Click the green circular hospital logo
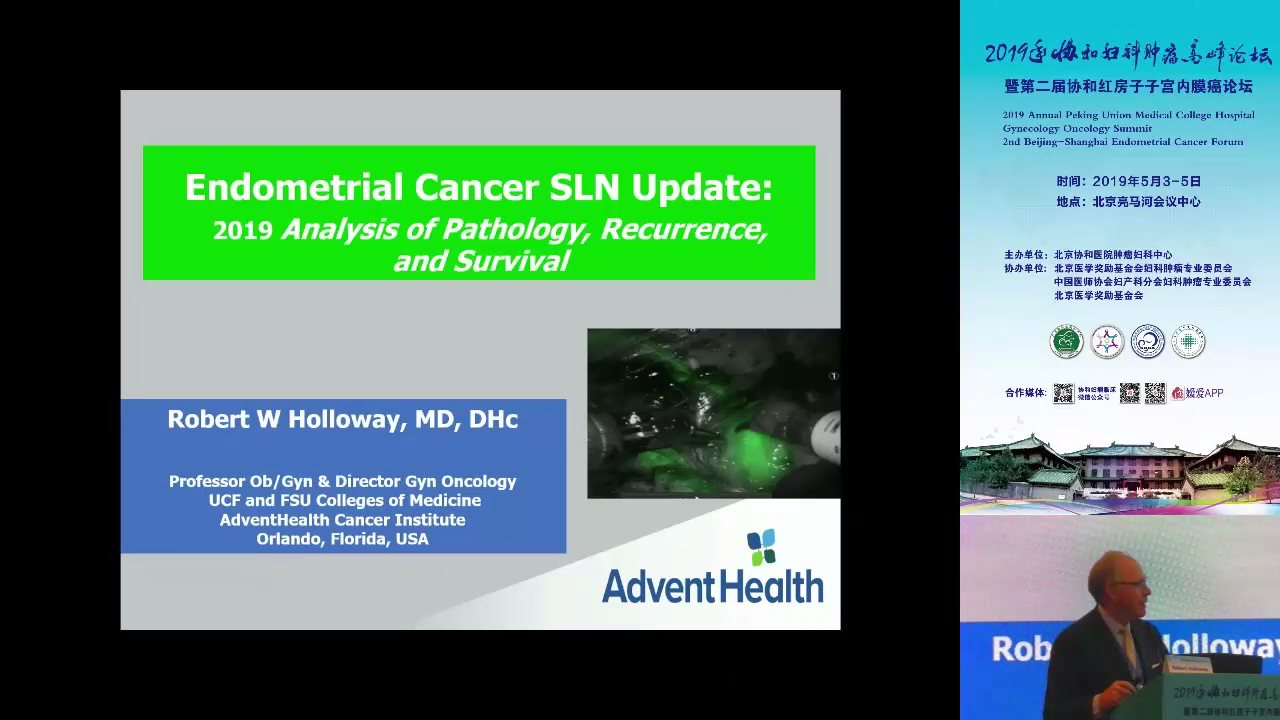This screenshot has width=1280, height=720. 1067,342
